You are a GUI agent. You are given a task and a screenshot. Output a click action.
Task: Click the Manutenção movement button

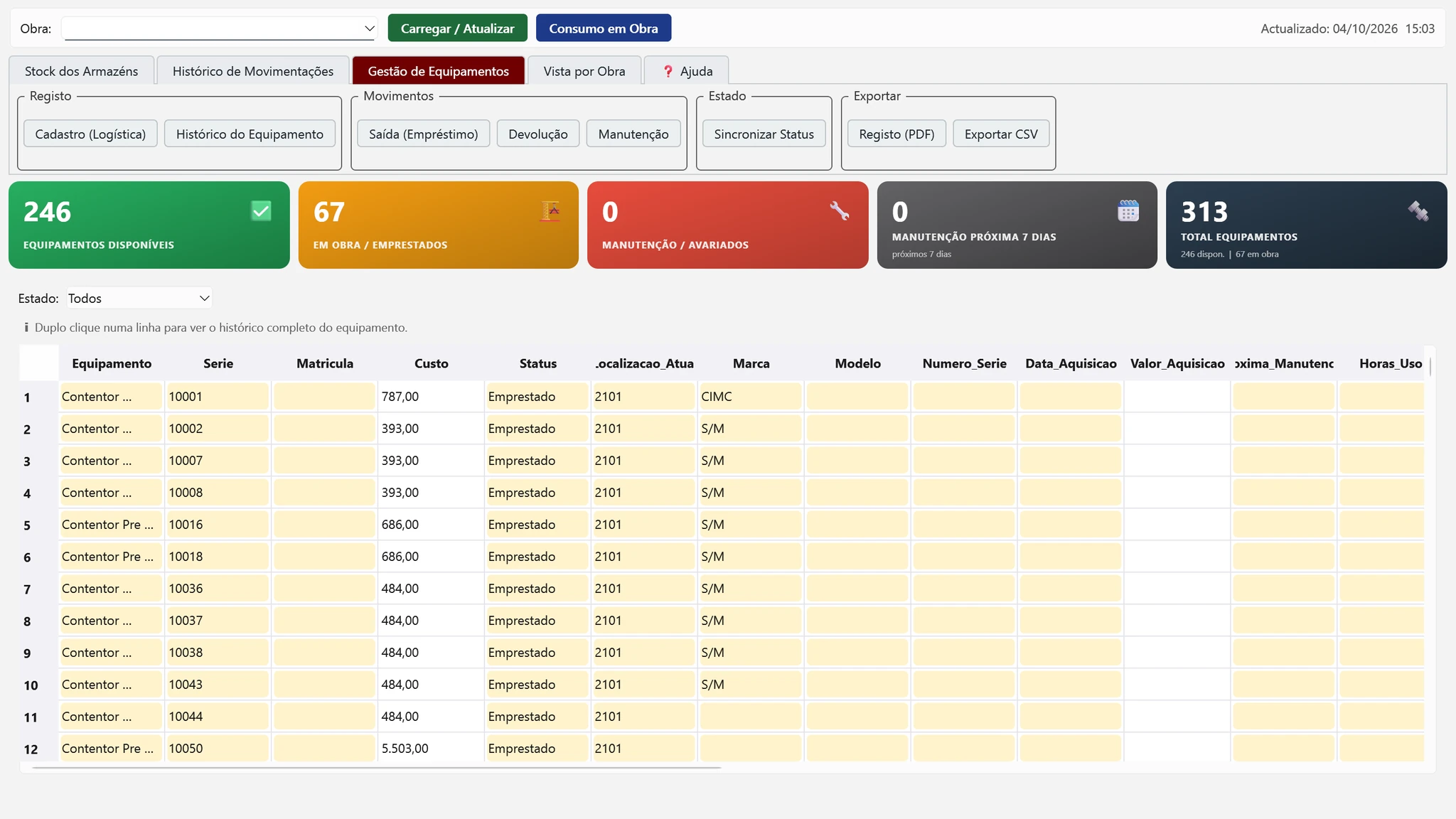(633, 134)
